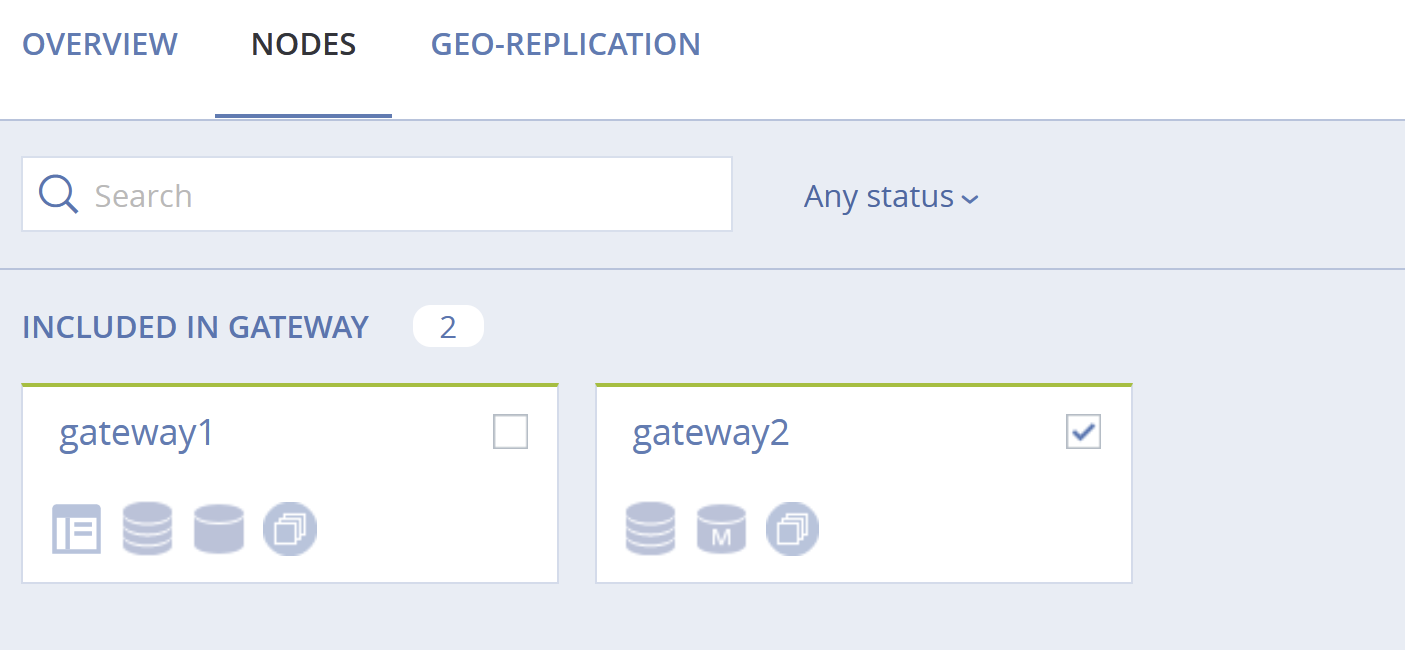Click gateway2's round overlapping windows icon
1405x650 pixels.
[792, 529]
